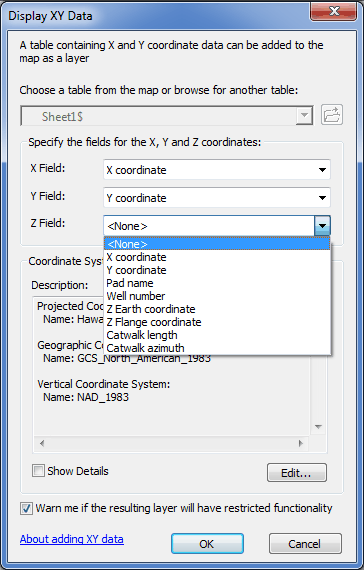
Task: Open the browse-for-table folder icon
Action: pos(332,115)
